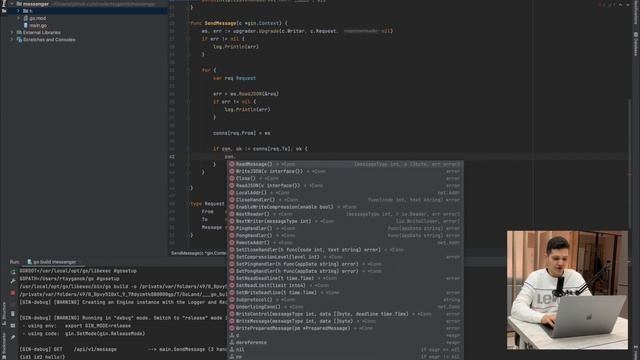The image size is (640, 360).
Task: Choose PingHandler() completion suggestion
Action: (345, 228)
